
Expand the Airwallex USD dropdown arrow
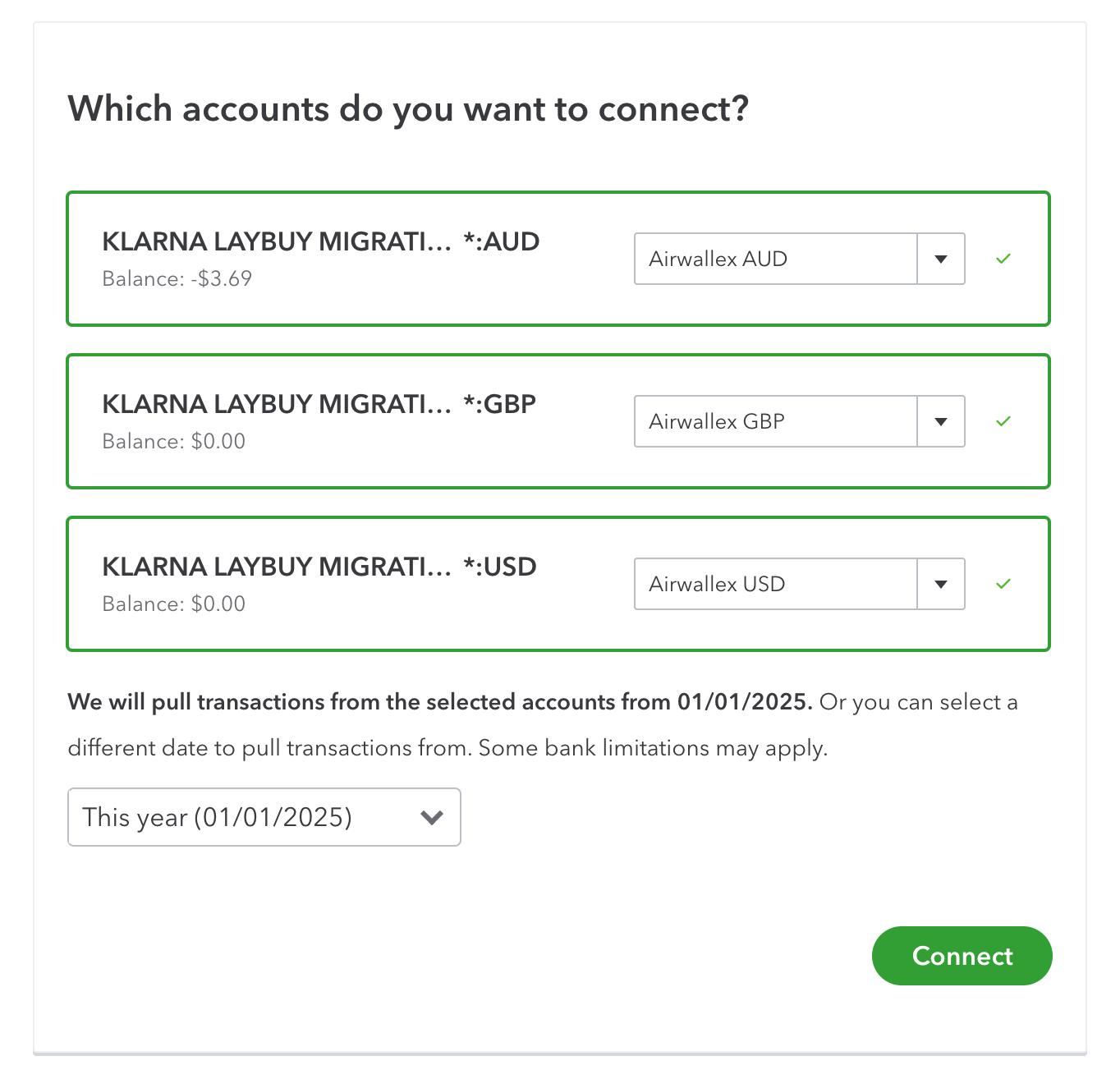[941, 584]
